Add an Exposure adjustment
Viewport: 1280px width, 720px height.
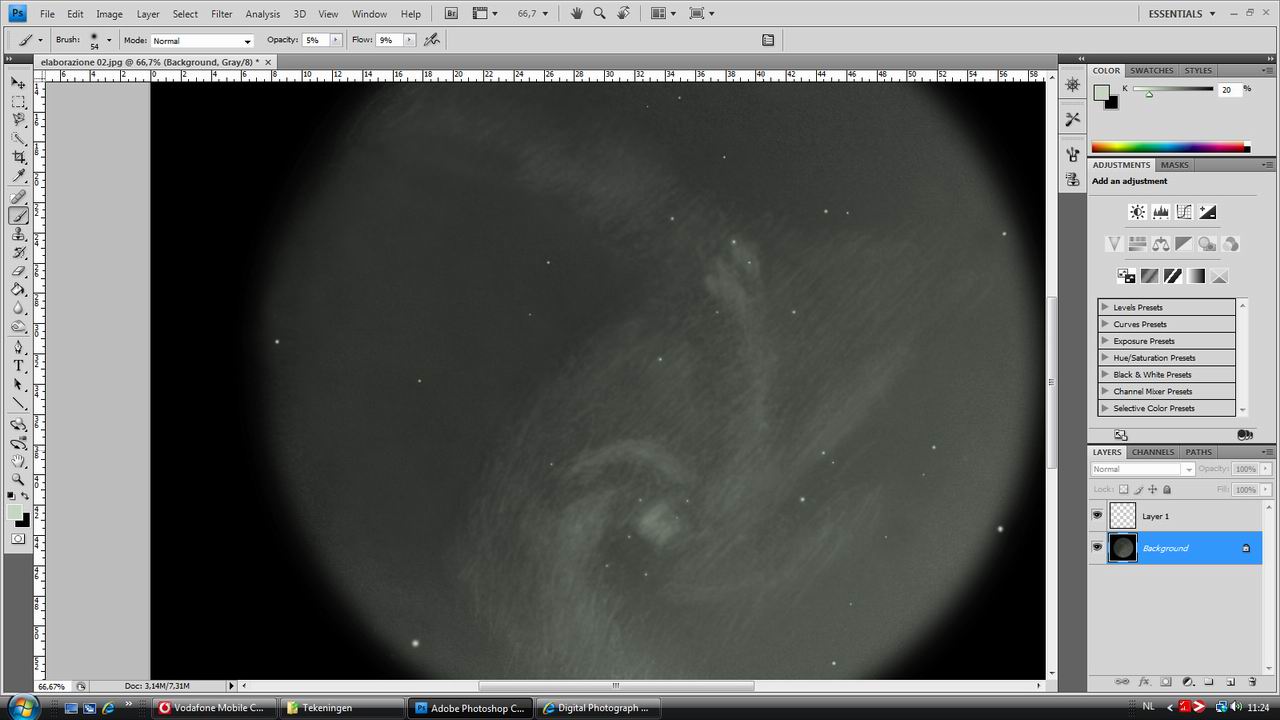tap(1207, 212)
